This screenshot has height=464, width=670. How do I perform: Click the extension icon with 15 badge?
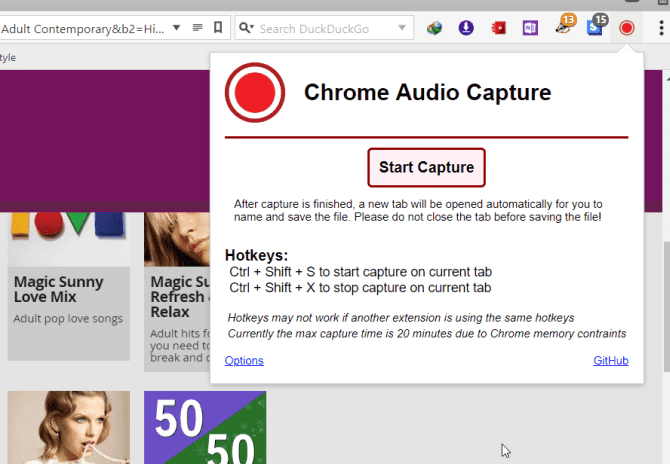(596, 26)
